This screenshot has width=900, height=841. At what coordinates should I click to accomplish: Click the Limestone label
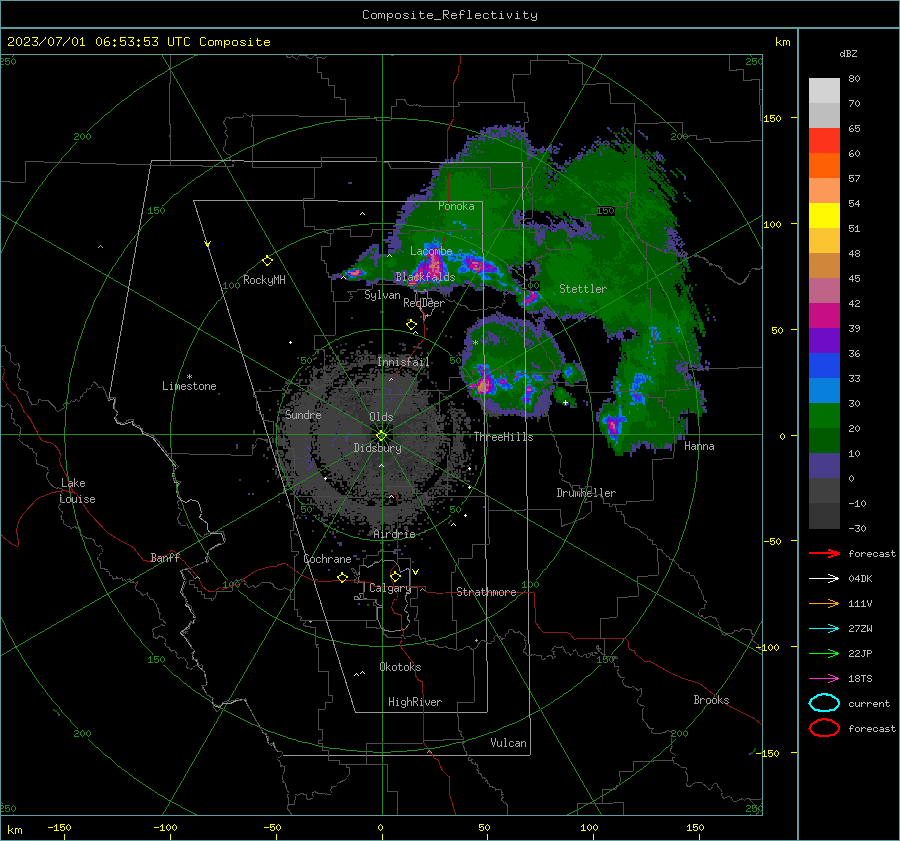pos(189,386)
